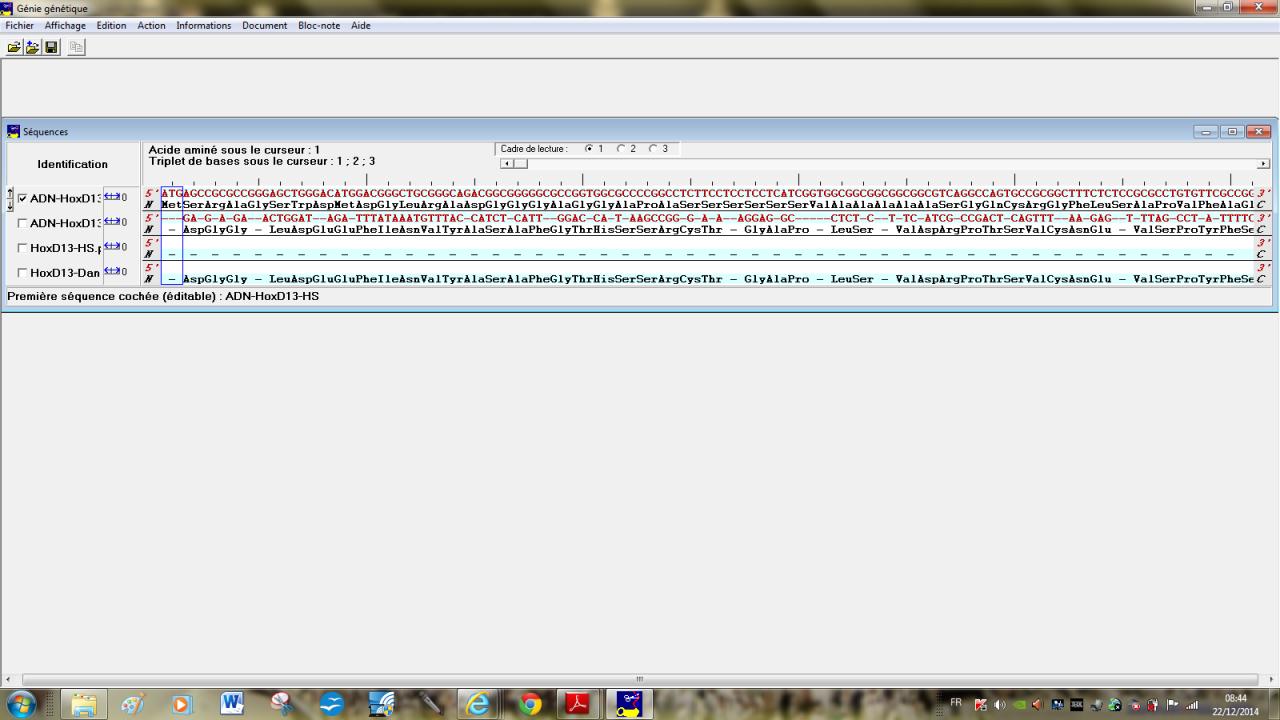This screenshot has height=720, width=1280.
Task: Click the open file toolbar icon
Action: point(14,47)
